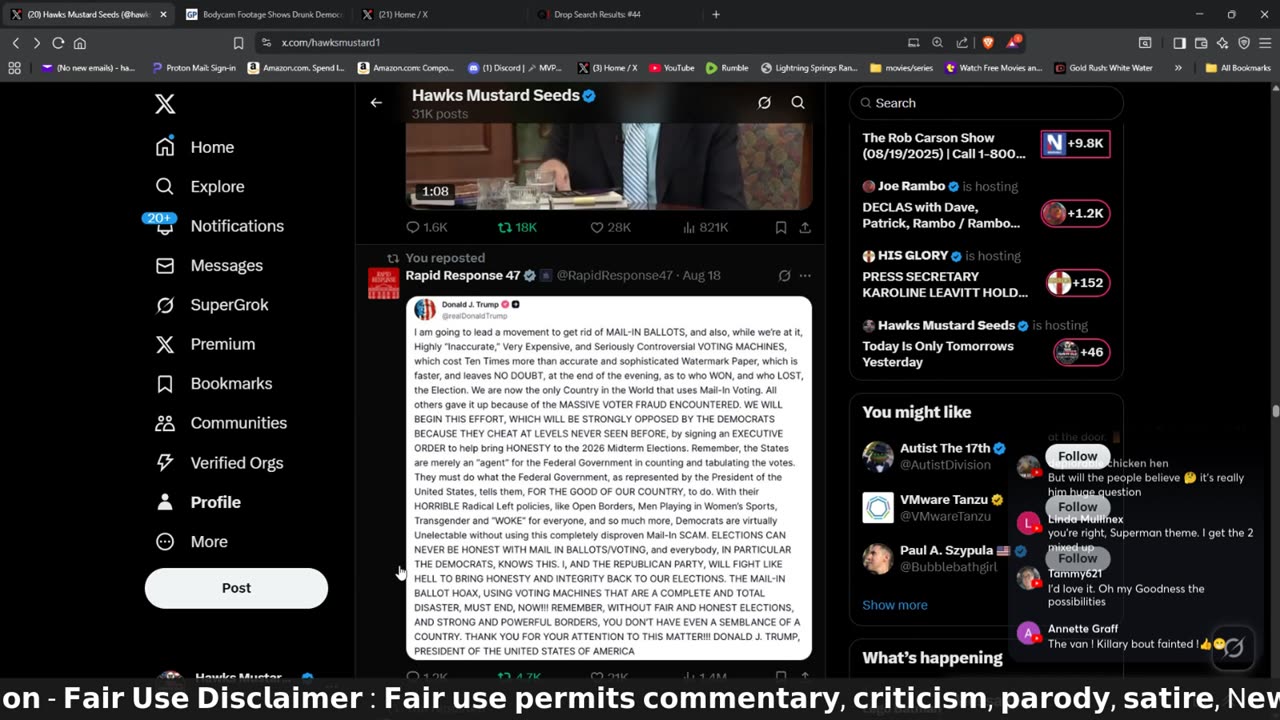The width and height of the screenshot is (1280, 720).
Task: Switch to Bodycam Footage Shows Drunk tab
Action: (265, 14)
